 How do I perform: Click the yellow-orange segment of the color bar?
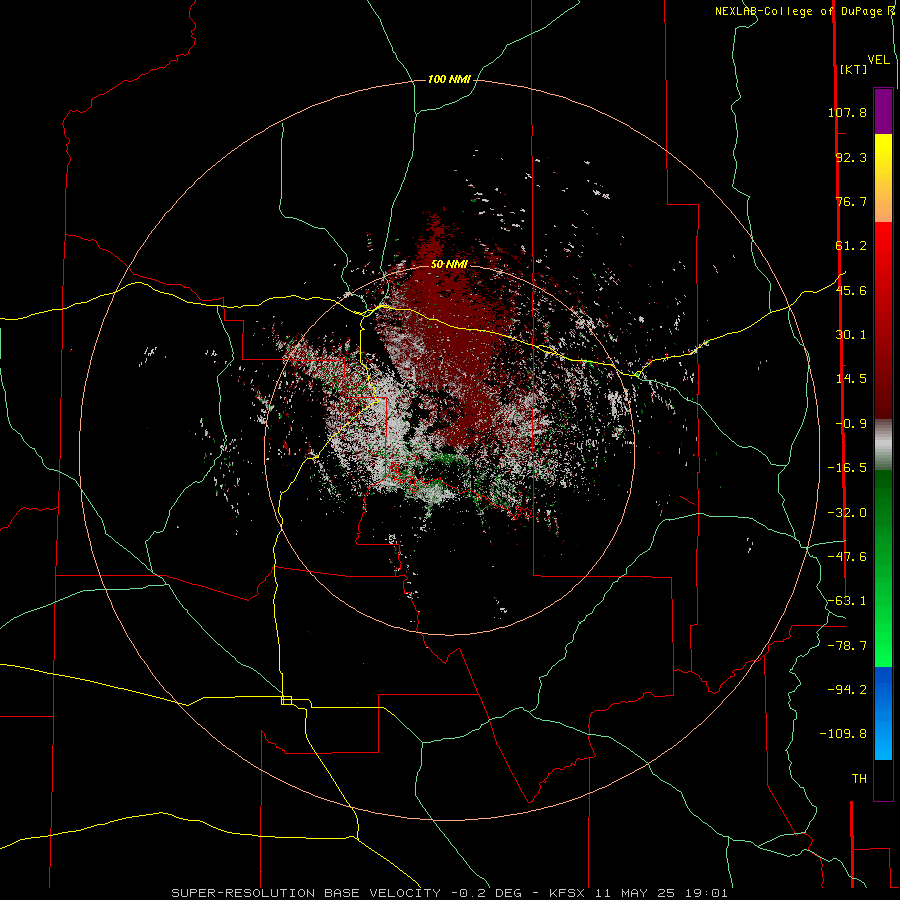click(883, 178)
